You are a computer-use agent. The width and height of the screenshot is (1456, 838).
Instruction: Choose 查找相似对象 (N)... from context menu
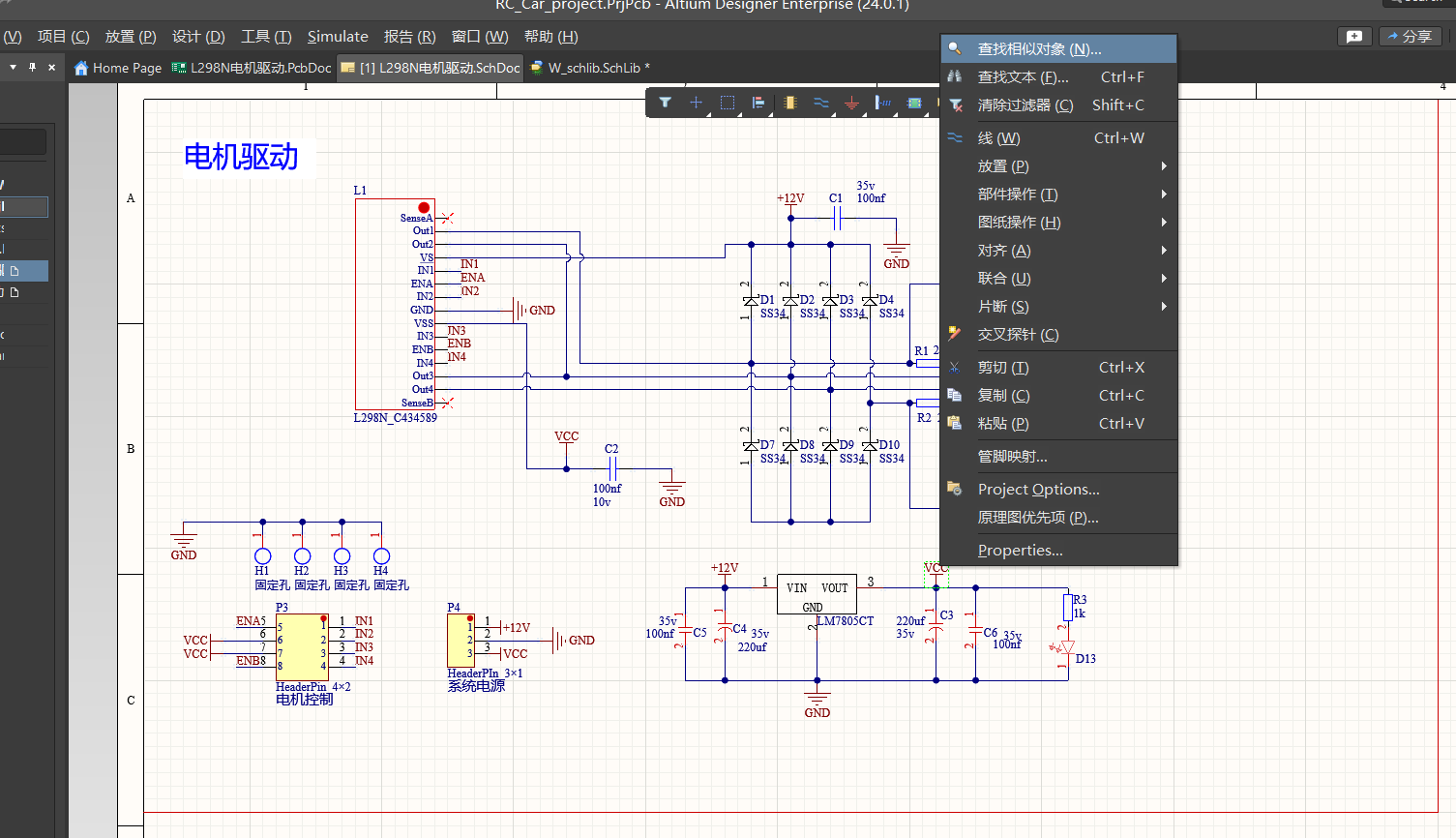click(x=1058, y=48)
